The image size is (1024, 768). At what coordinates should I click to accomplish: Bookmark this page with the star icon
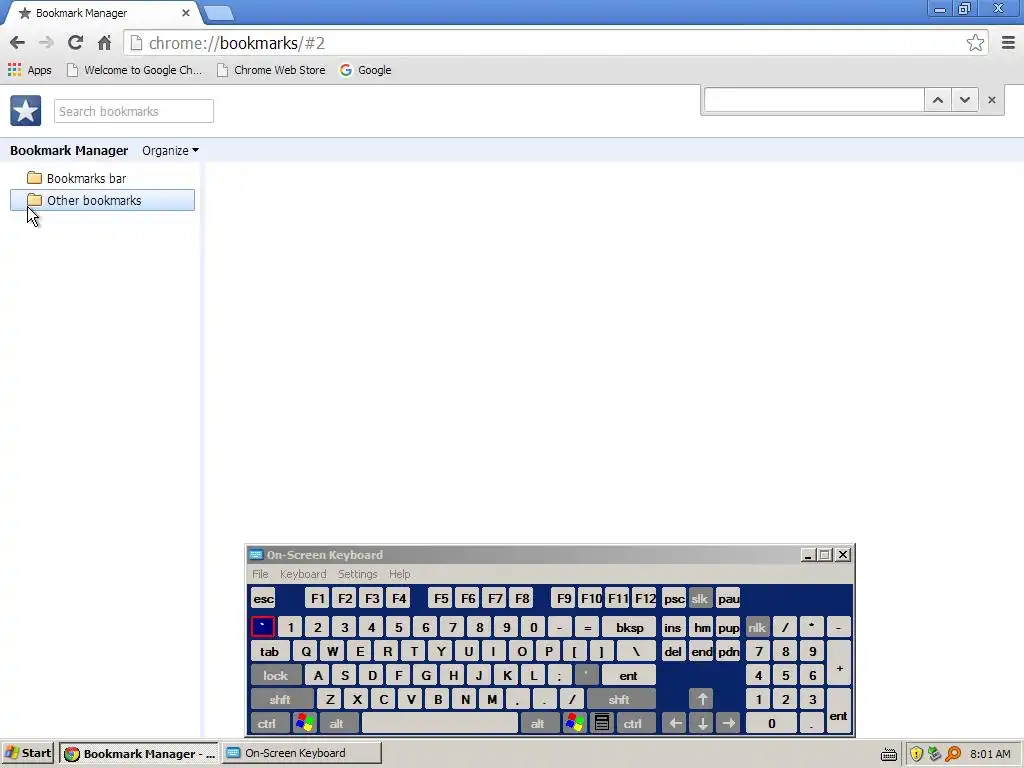975,43
